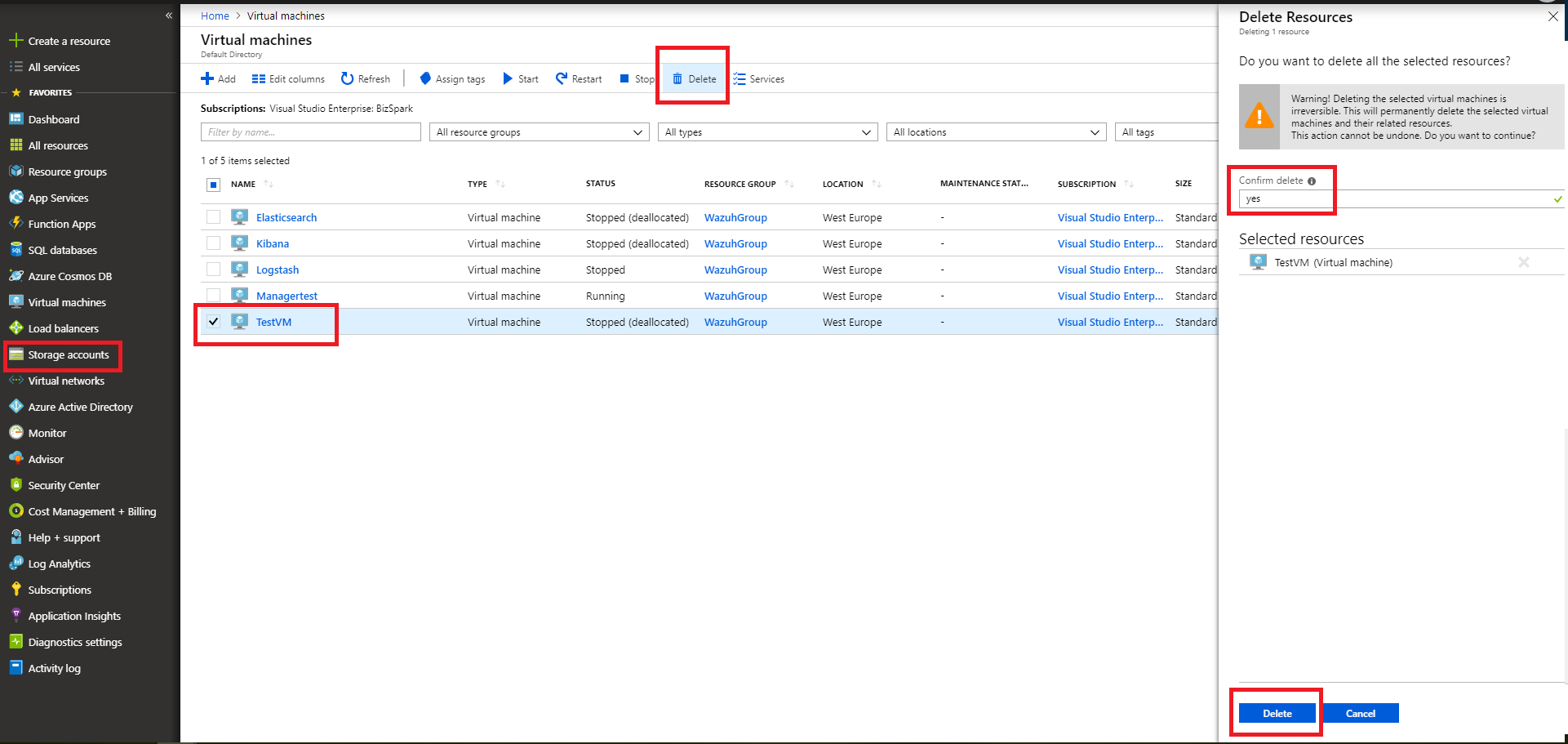Open the Help + support icon

tap(16, 537)
